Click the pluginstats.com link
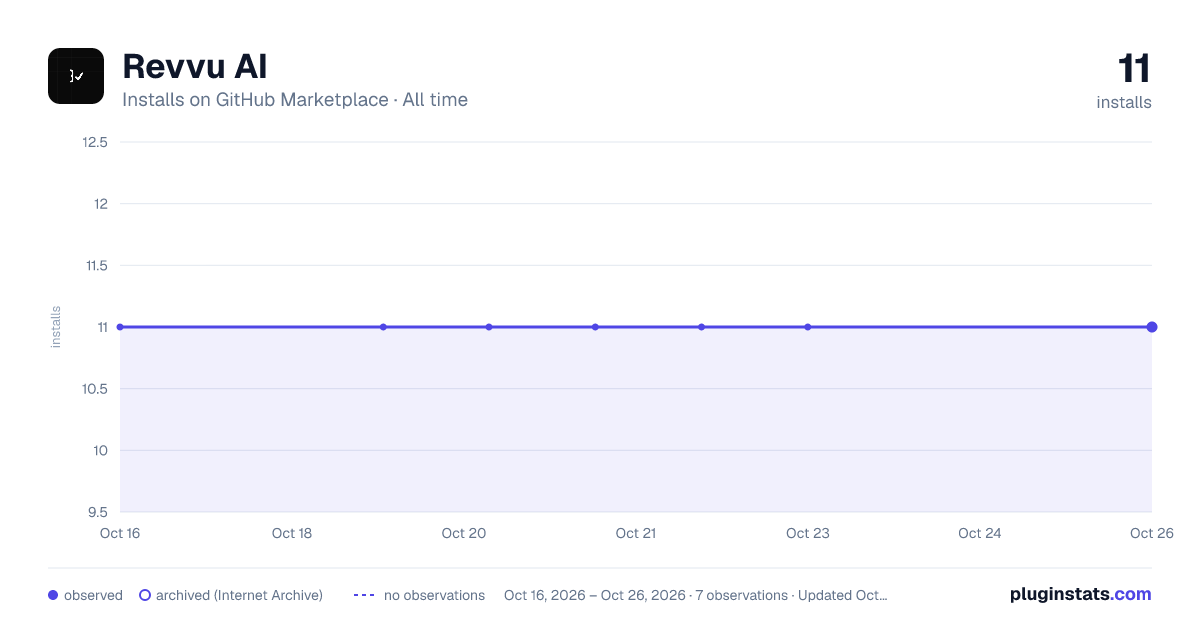The image size is (1200, 630). [x=1081, y=594]
